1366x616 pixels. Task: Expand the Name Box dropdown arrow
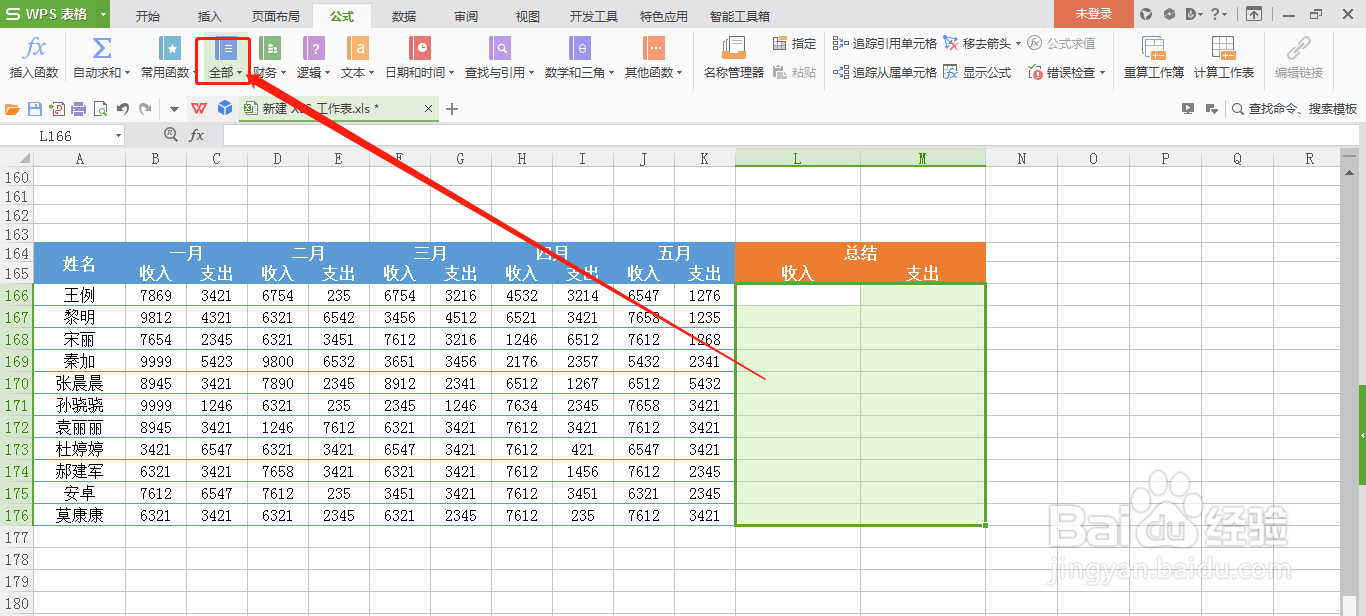click(118, 135)
